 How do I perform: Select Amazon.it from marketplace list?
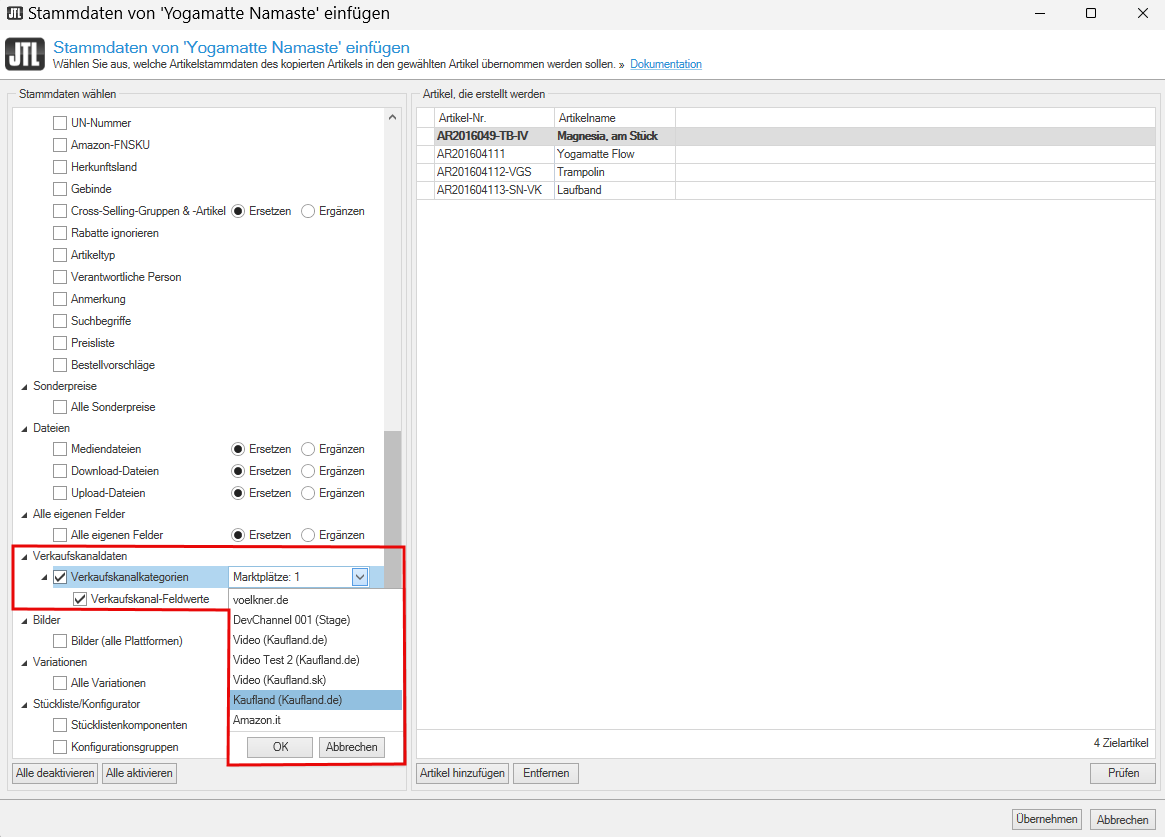[256, 720]
